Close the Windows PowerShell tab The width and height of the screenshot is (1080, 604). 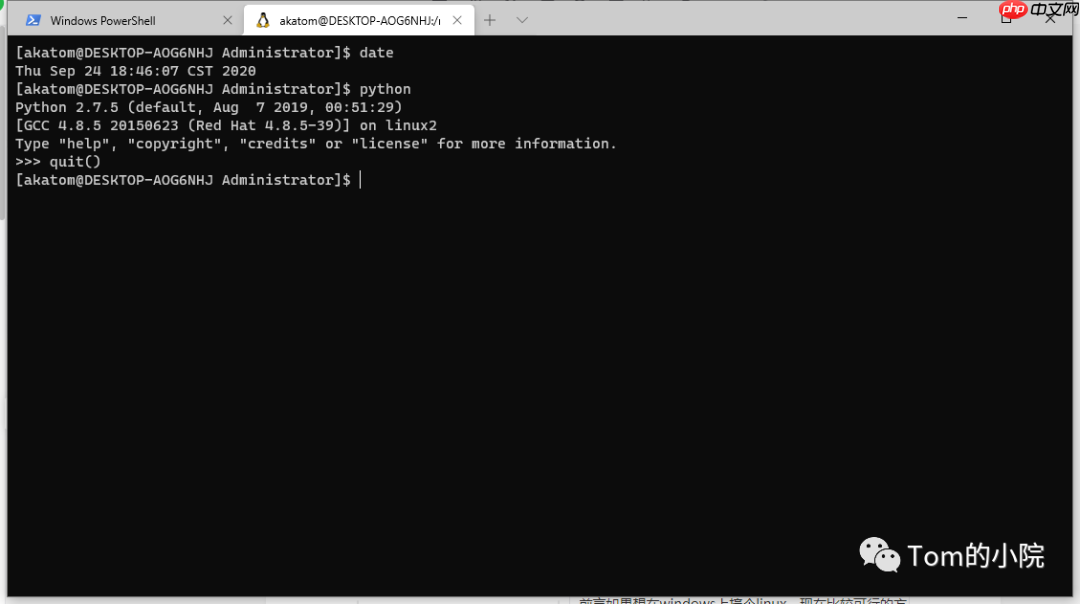click(227, 19)
